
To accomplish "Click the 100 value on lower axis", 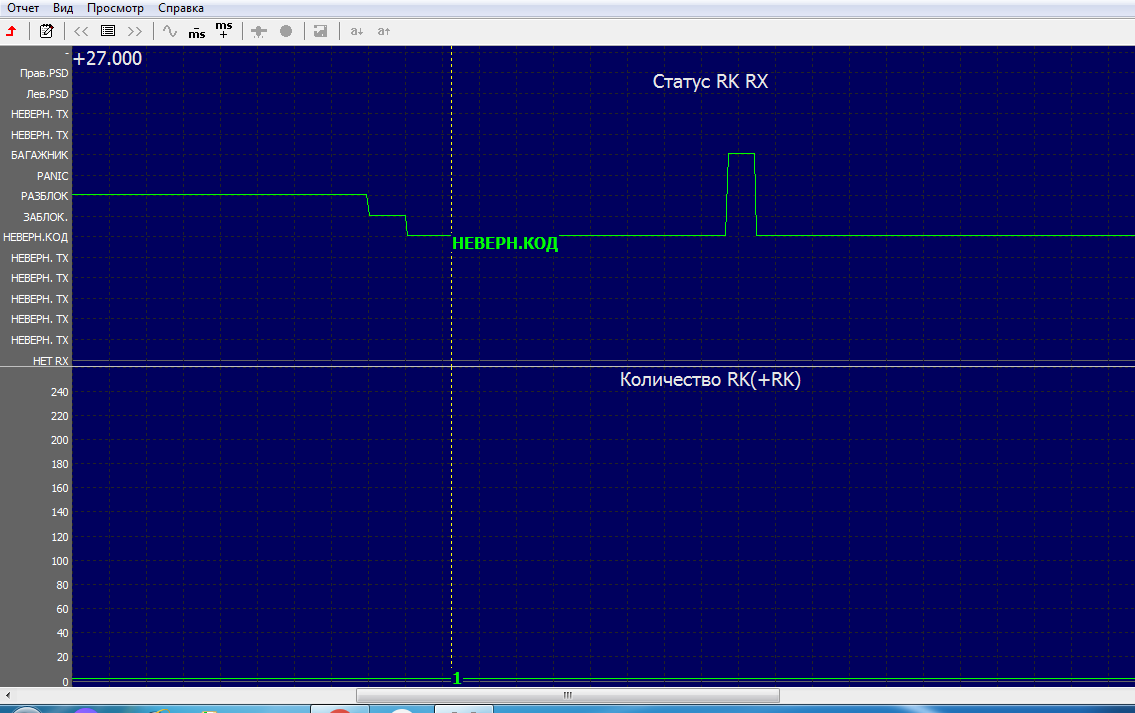I will 59,561.
